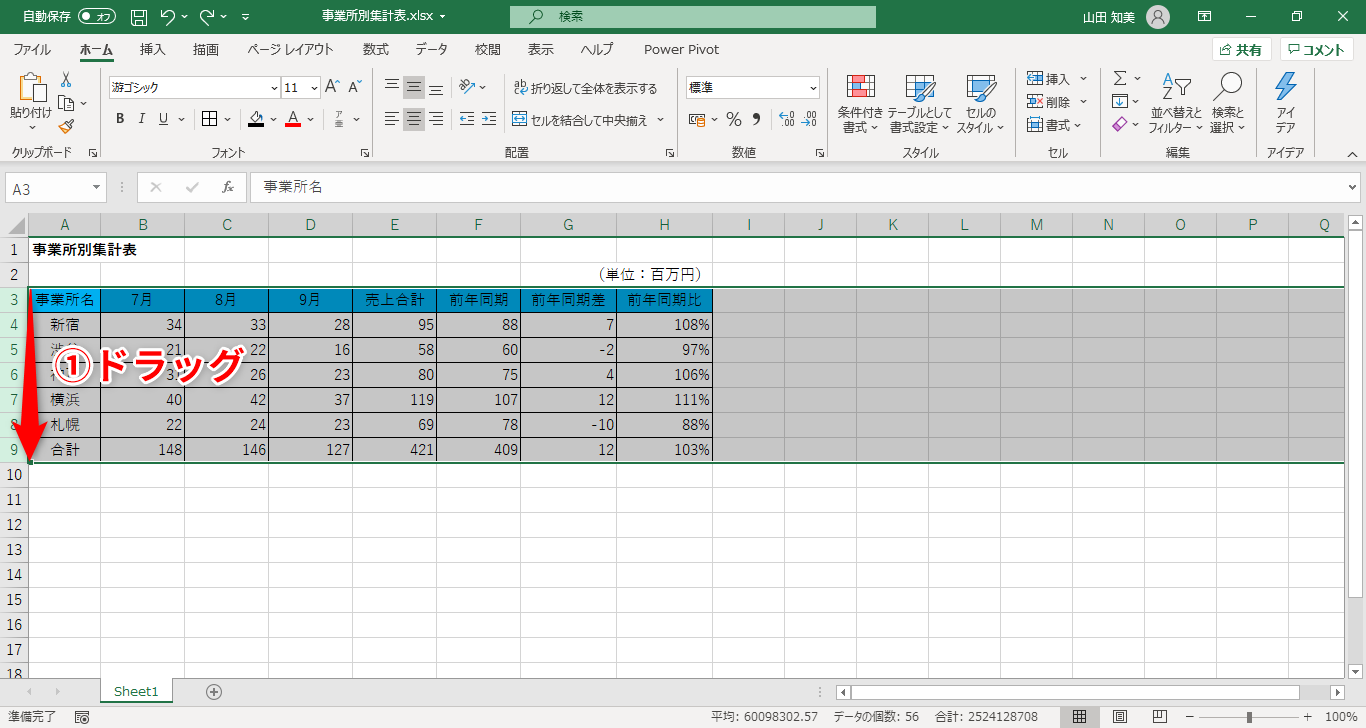Switch to Page Layout view icon in status bar
This screenshot has width=1366, height=728.
click(1120, 717)
